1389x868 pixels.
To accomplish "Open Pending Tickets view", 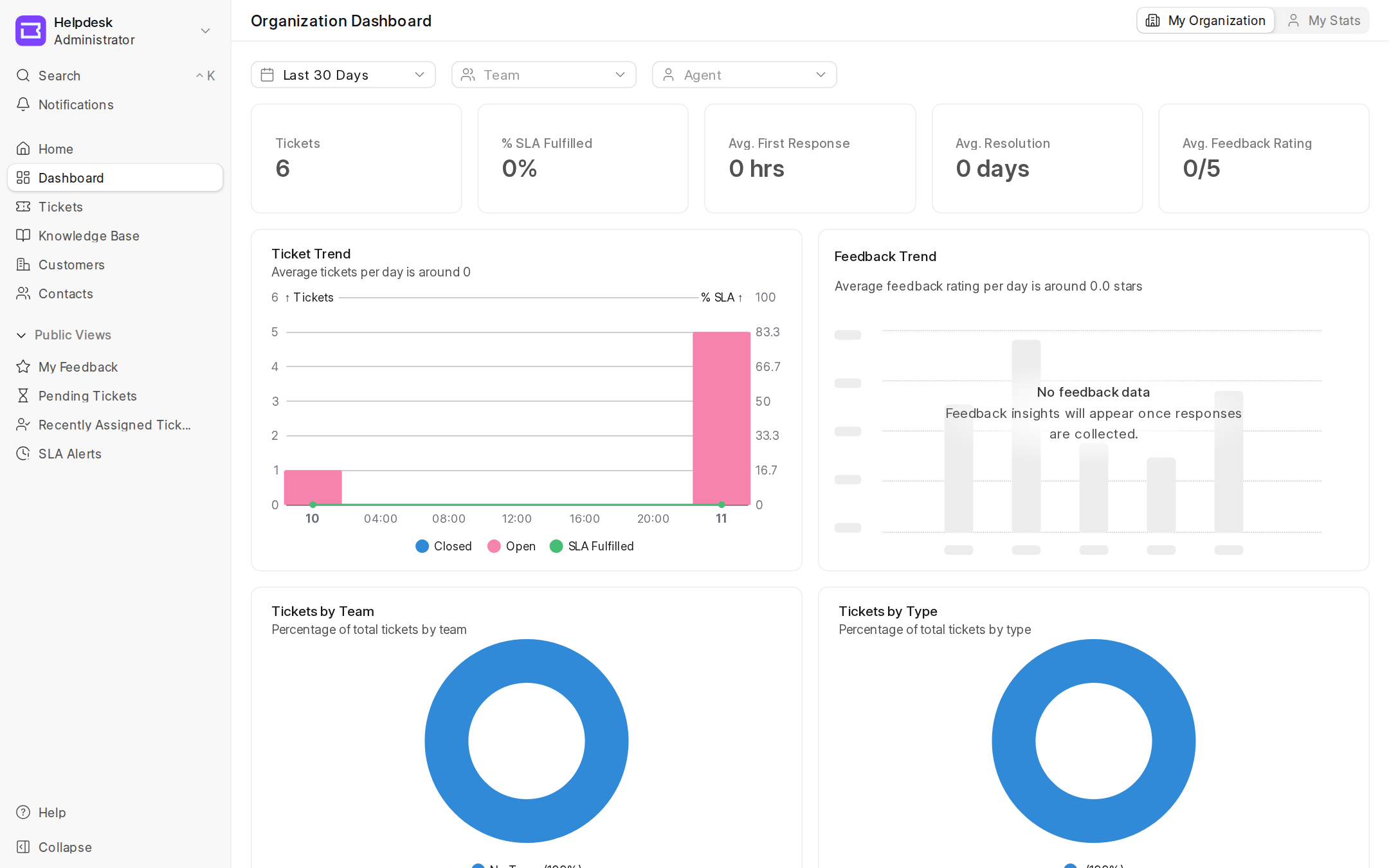I will [115, 395].
